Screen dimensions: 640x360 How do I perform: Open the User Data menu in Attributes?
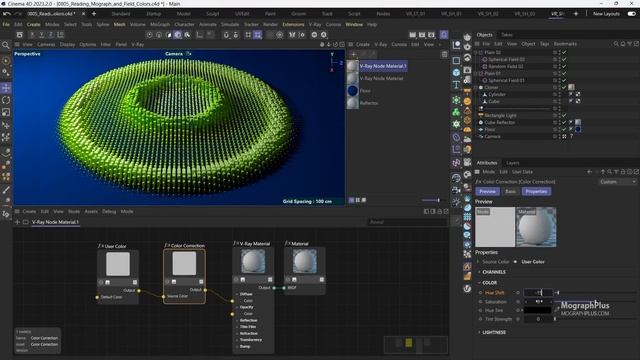tap(522, 172)
